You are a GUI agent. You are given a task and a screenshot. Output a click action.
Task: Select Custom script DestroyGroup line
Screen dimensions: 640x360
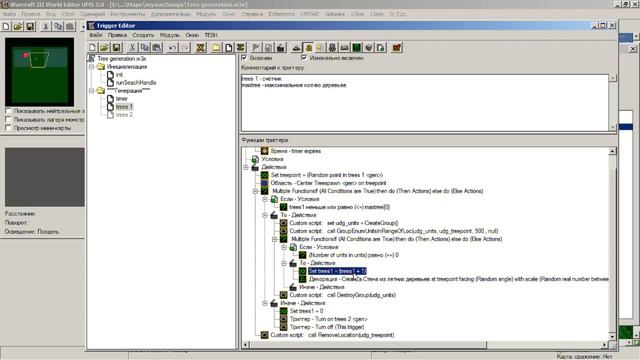tap(342, 295)
